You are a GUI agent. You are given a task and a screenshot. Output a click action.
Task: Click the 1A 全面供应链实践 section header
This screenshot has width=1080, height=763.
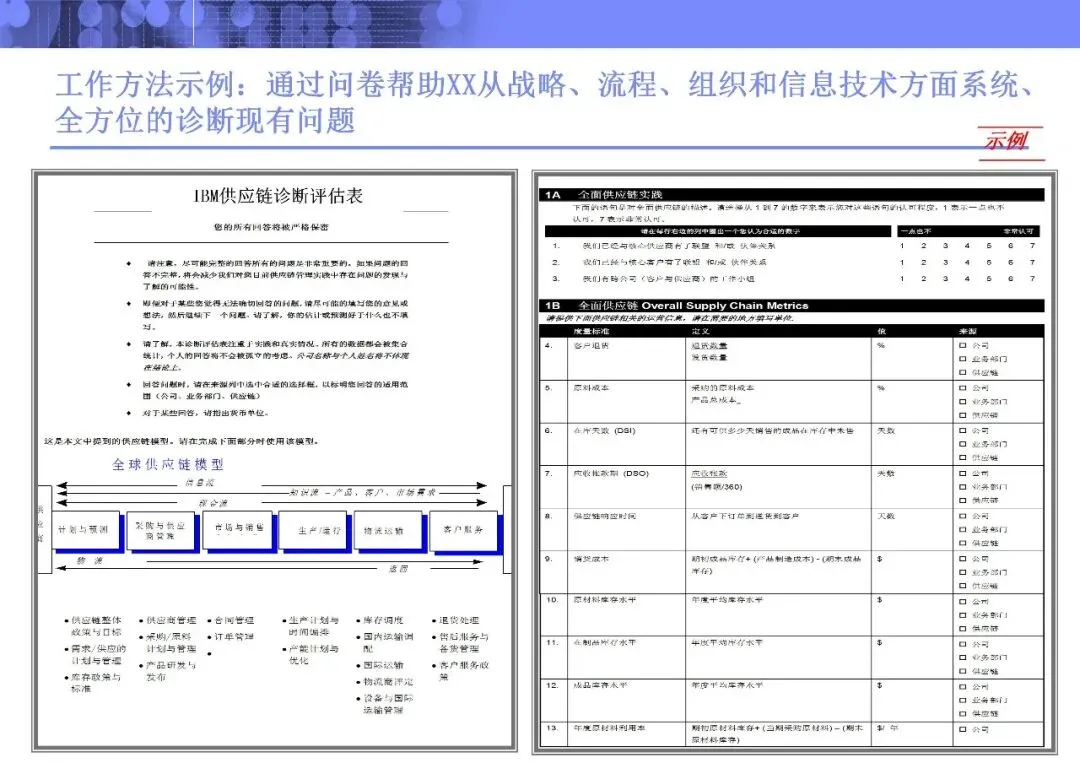point(792,195)
